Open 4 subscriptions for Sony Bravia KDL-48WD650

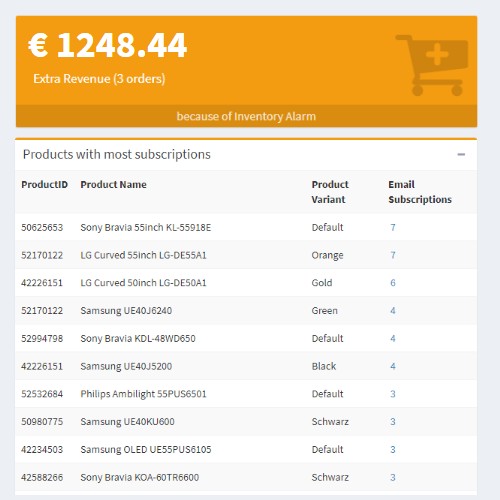393,338
